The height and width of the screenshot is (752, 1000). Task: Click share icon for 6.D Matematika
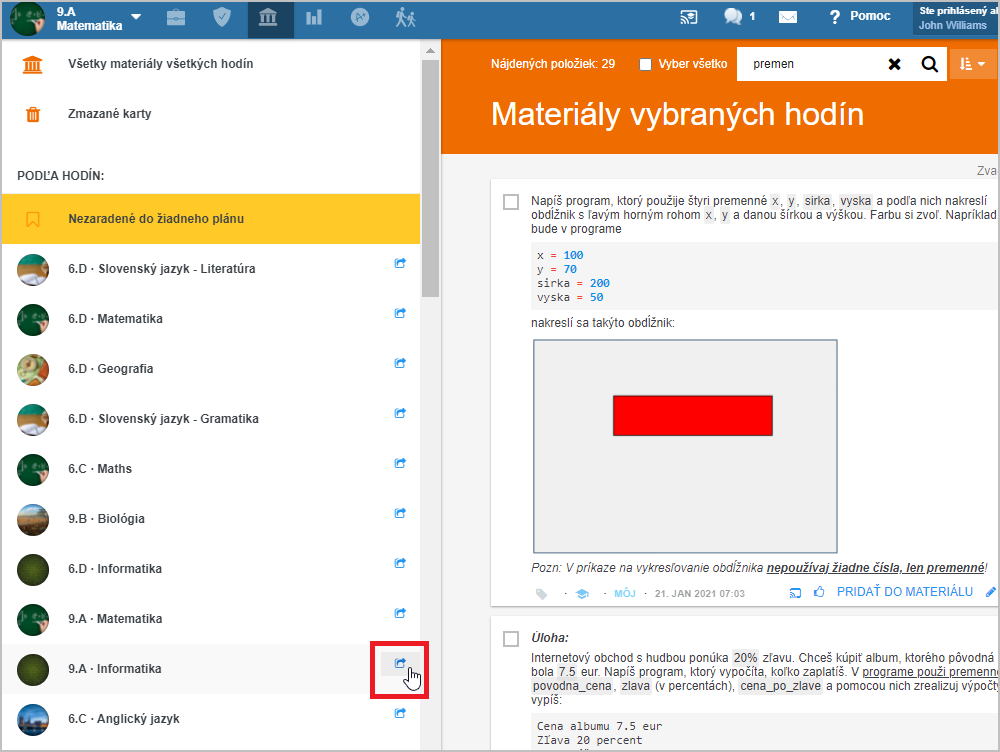tap(400, 313)
